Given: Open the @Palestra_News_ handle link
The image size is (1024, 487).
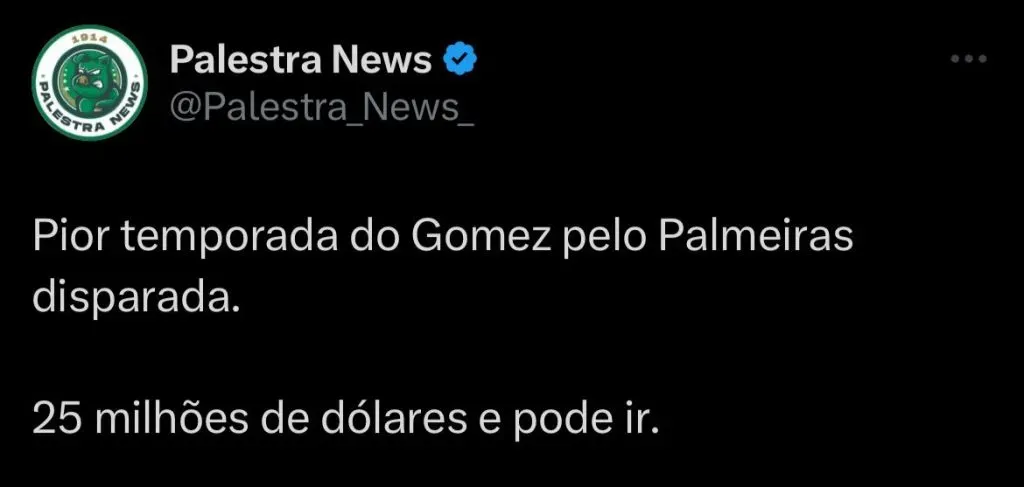Looking at the screenshot, I should click(322, 106).
